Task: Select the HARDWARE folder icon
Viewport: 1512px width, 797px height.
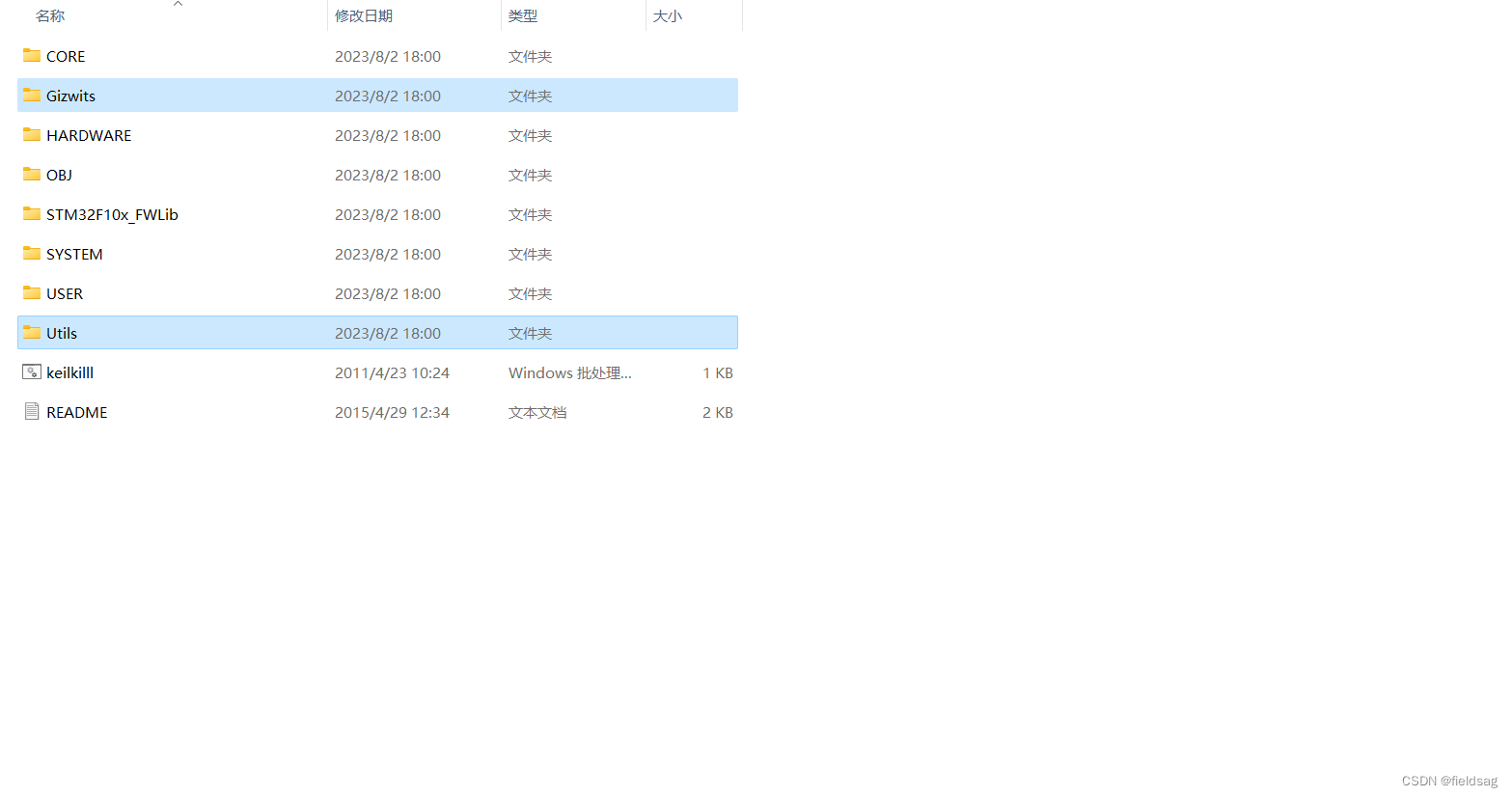Action: click(32, 135)
